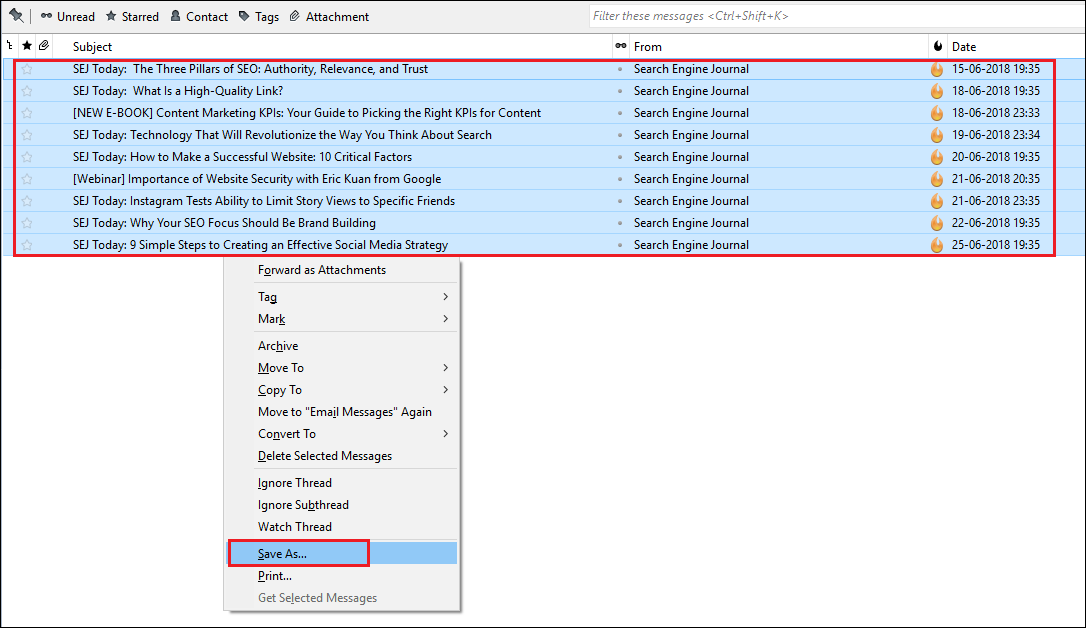Click Search Engine Journal sender on 15-06-2018 row
This screenshot has height=628, width=1086.
click(691, 69)
